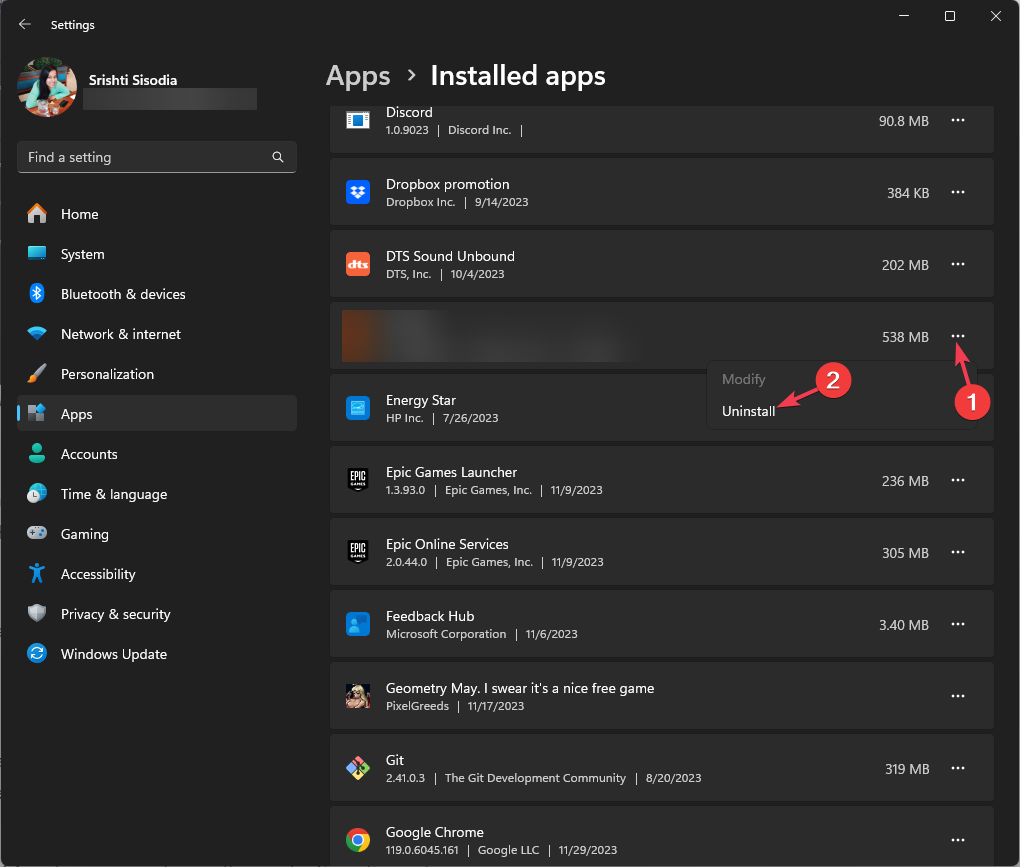This screenshot has width=1020, height=867.
Task: Click the Git app icon
Action: 358,768
